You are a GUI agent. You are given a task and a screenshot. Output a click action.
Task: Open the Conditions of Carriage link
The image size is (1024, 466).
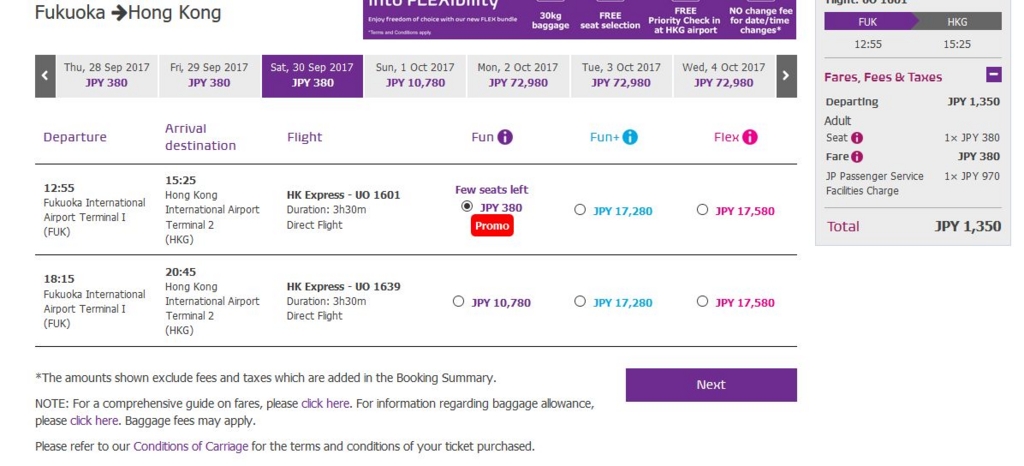pyautogui.click(x=191, y=447)
